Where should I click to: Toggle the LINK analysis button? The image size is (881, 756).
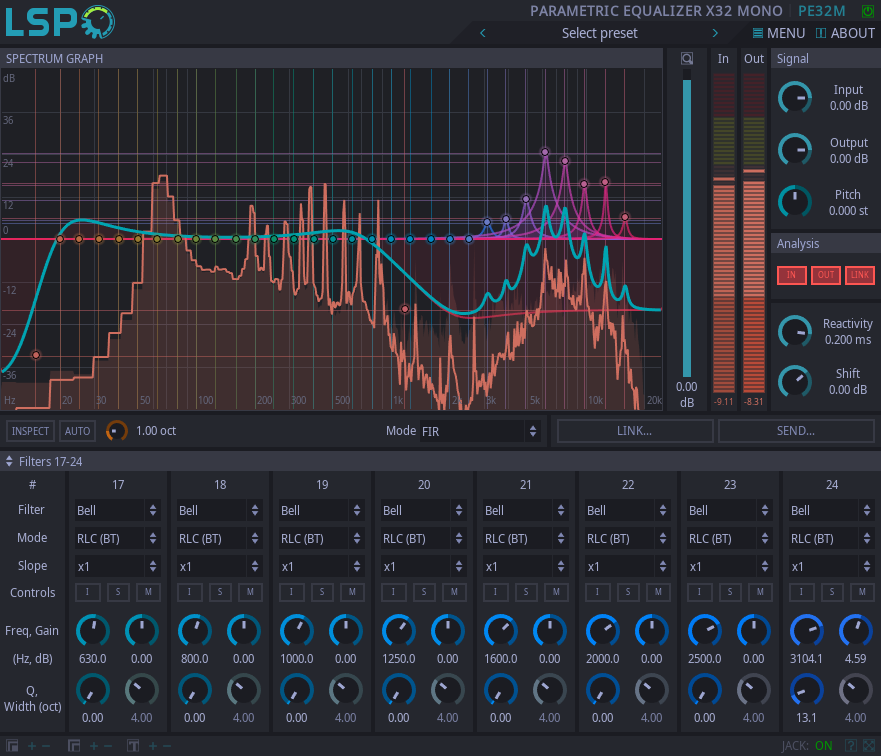point(859,275)
